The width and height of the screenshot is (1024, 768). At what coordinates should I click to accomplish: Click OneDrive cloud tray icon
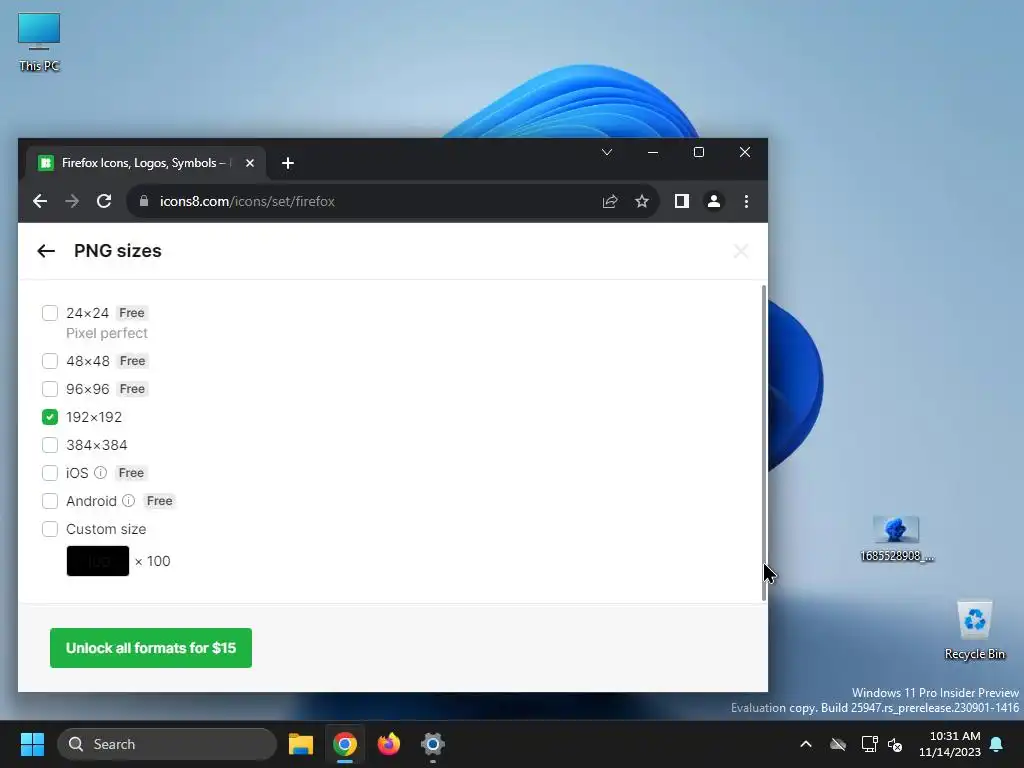(838, 744)
